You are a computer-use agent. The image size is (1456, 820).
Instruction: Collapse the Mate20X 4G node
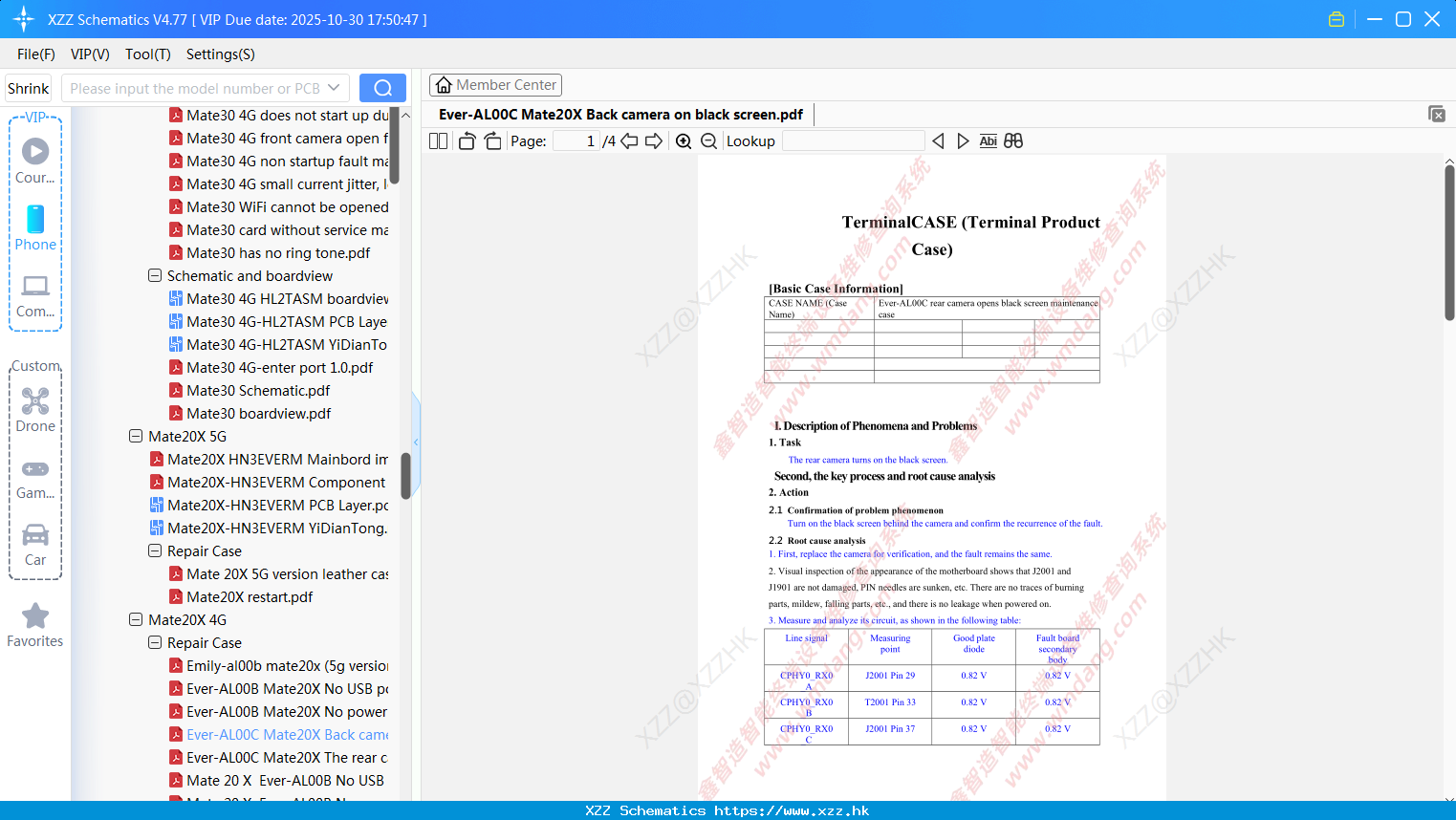136,619
